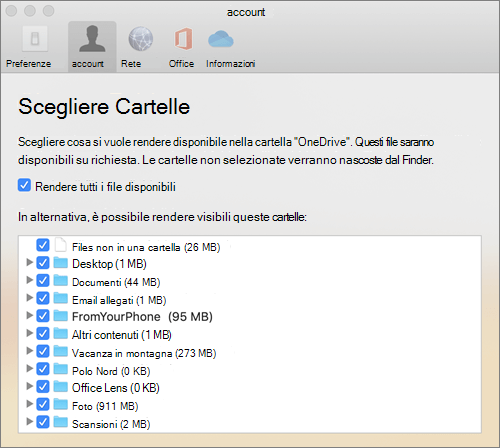The height and width of the screenshot is (448, 500).
Task: Click the file icon for Files non in una cartella
Action: [x=61, y=245]
